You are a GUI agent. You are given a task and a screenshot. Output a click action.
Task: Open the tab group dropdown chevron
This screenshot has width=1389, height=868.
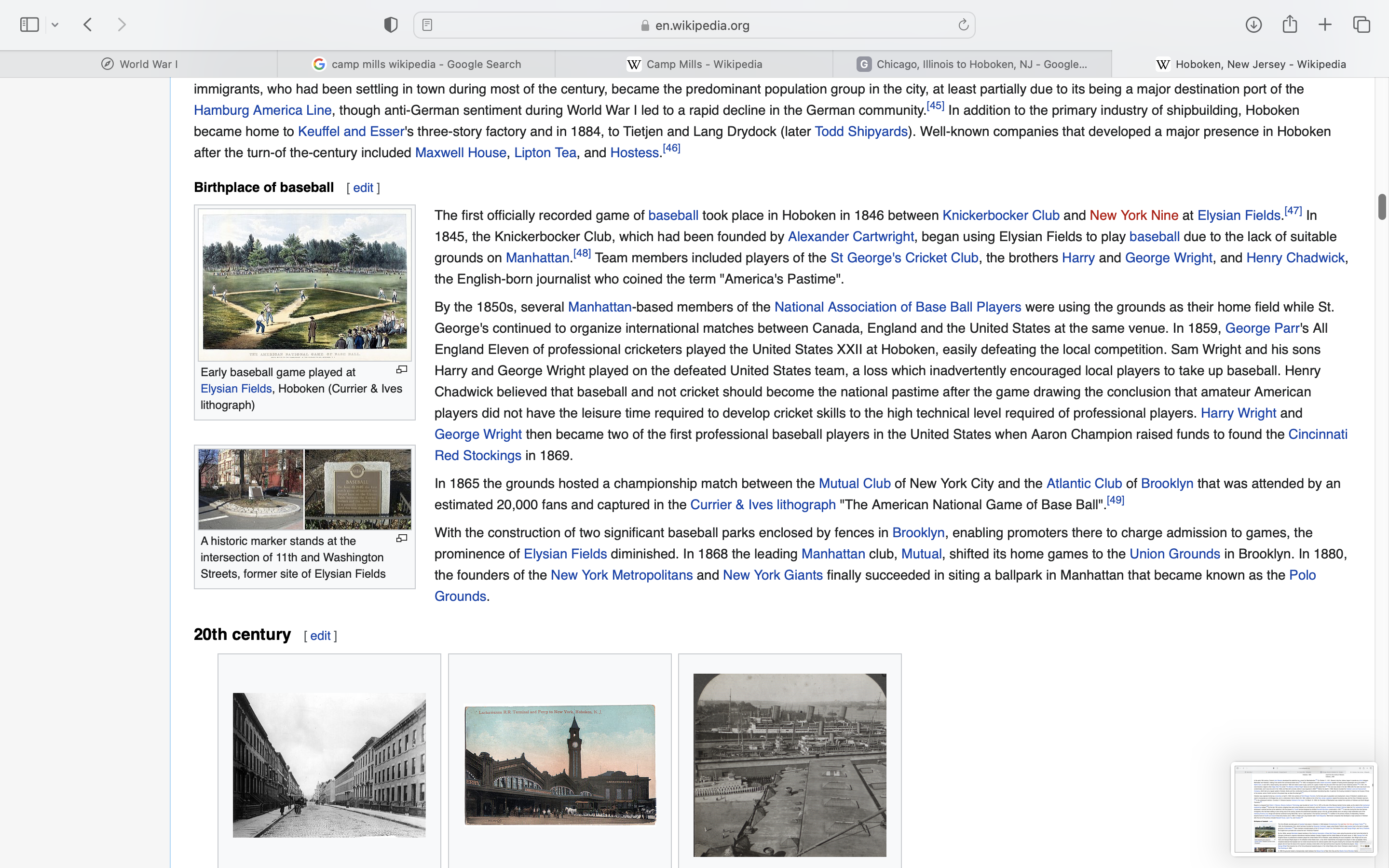pos(55,25)
